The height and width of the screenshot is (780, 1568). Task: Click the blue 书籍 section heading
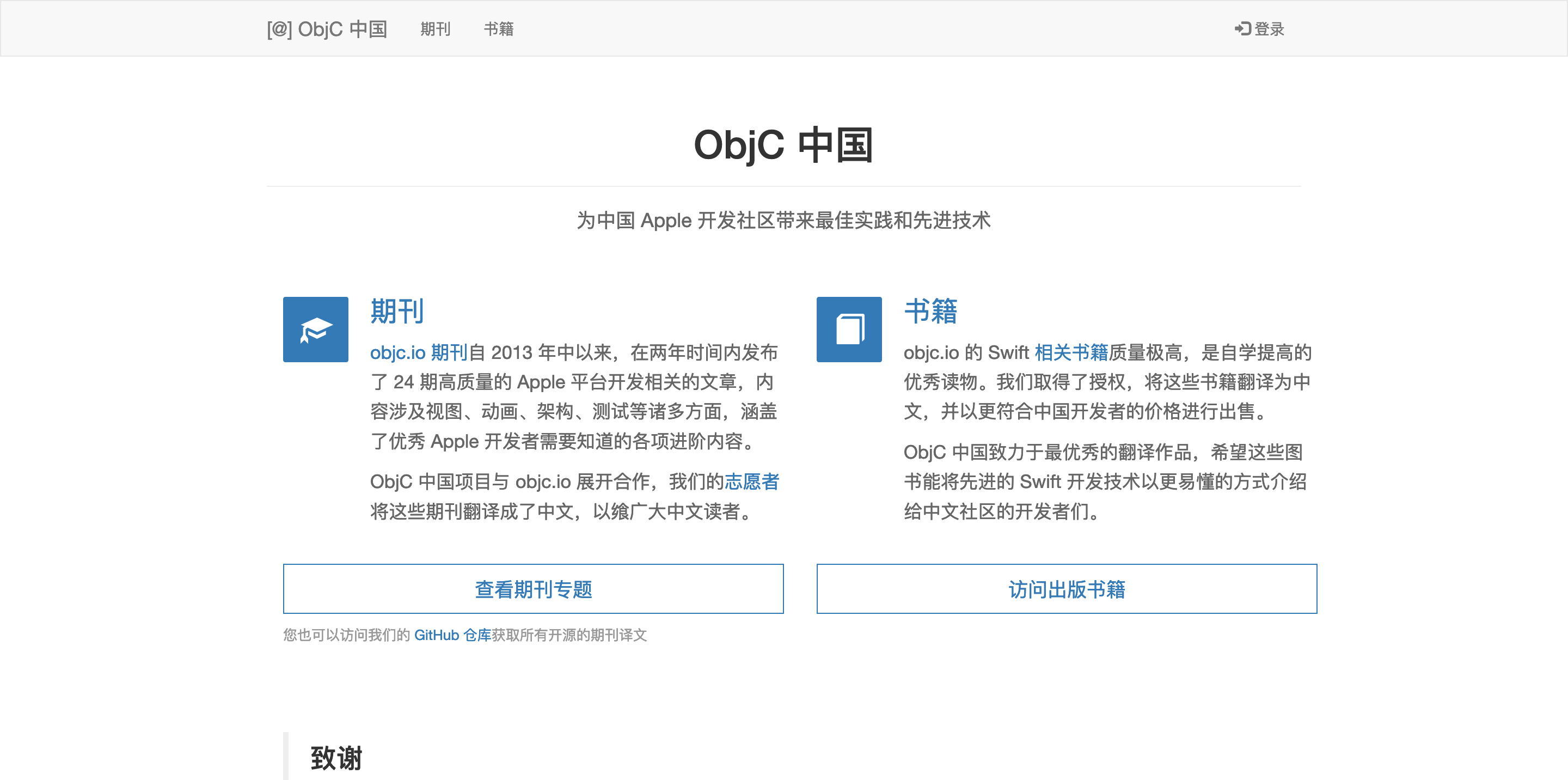(x=930, y=311)
